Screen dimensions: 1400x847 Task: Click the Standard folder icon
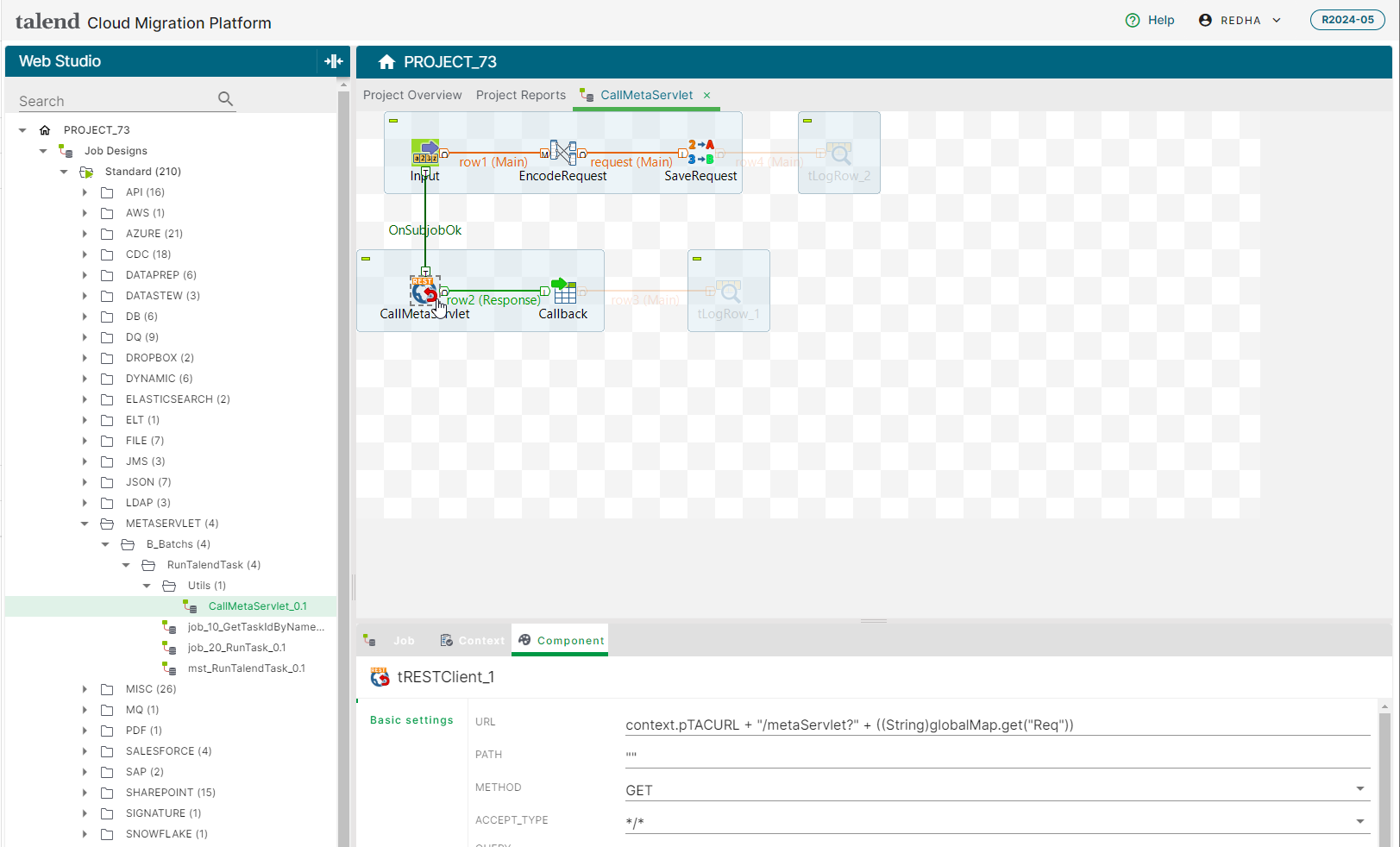pyautogui.click(x=86, y=172)
